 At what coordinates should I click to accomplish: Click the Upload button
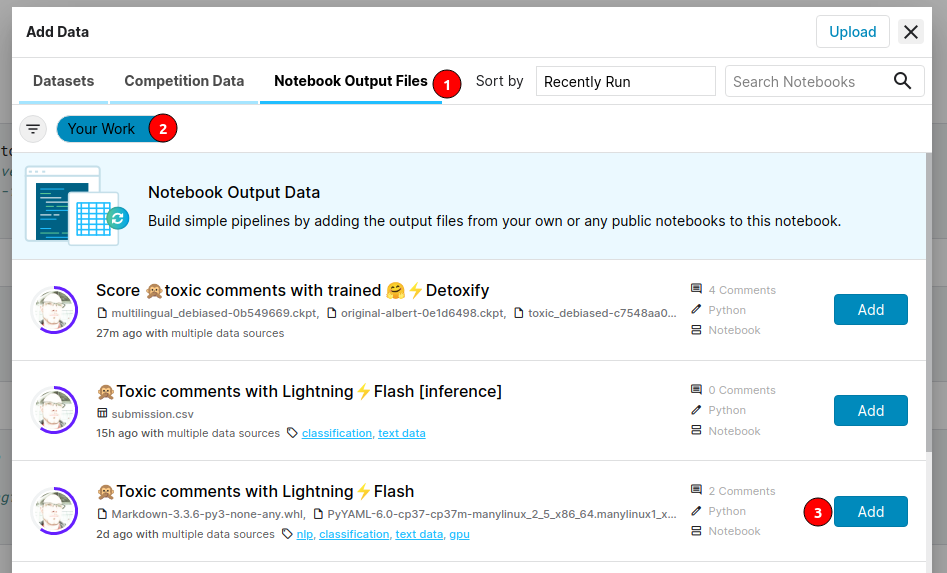pyautogui.click(x=852, y=32)
